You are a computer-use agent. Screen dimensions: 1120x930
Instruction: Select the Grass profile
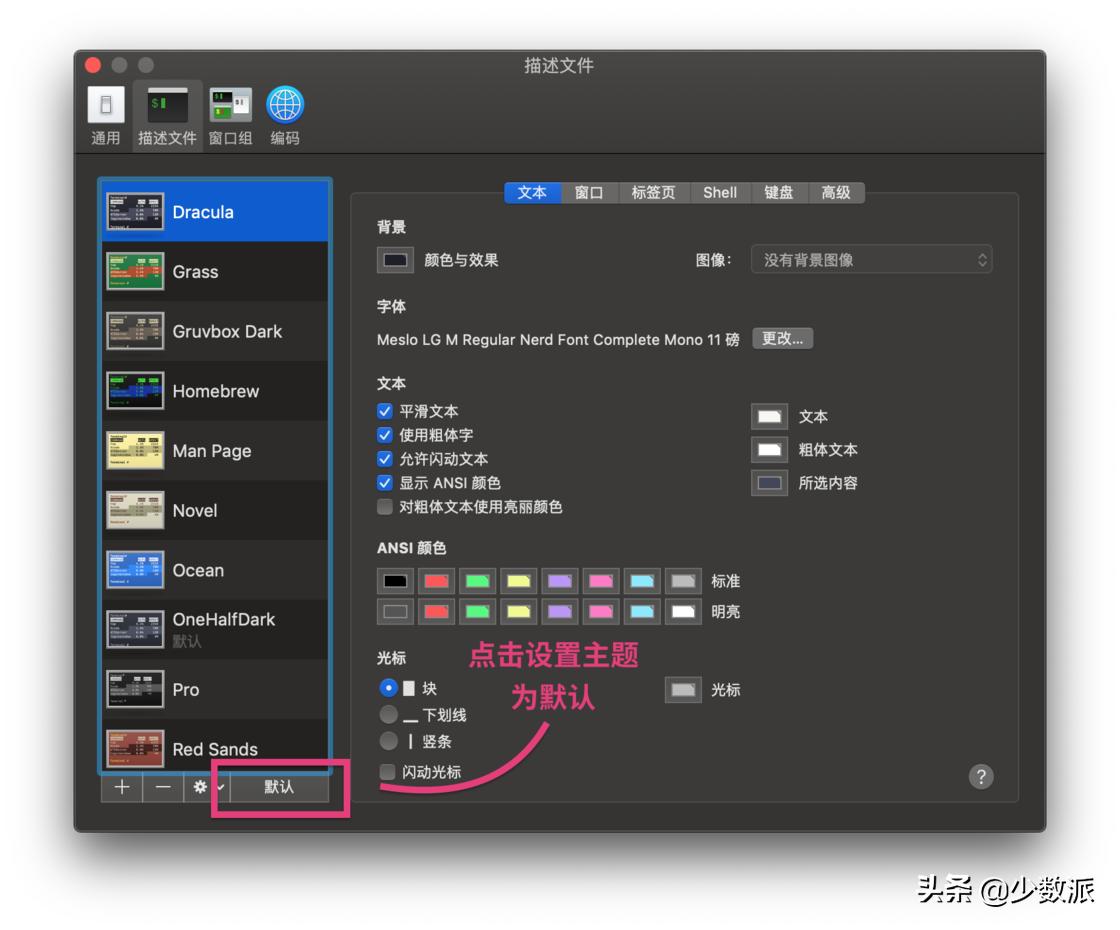pyautogui.click(x=215, y=271)
